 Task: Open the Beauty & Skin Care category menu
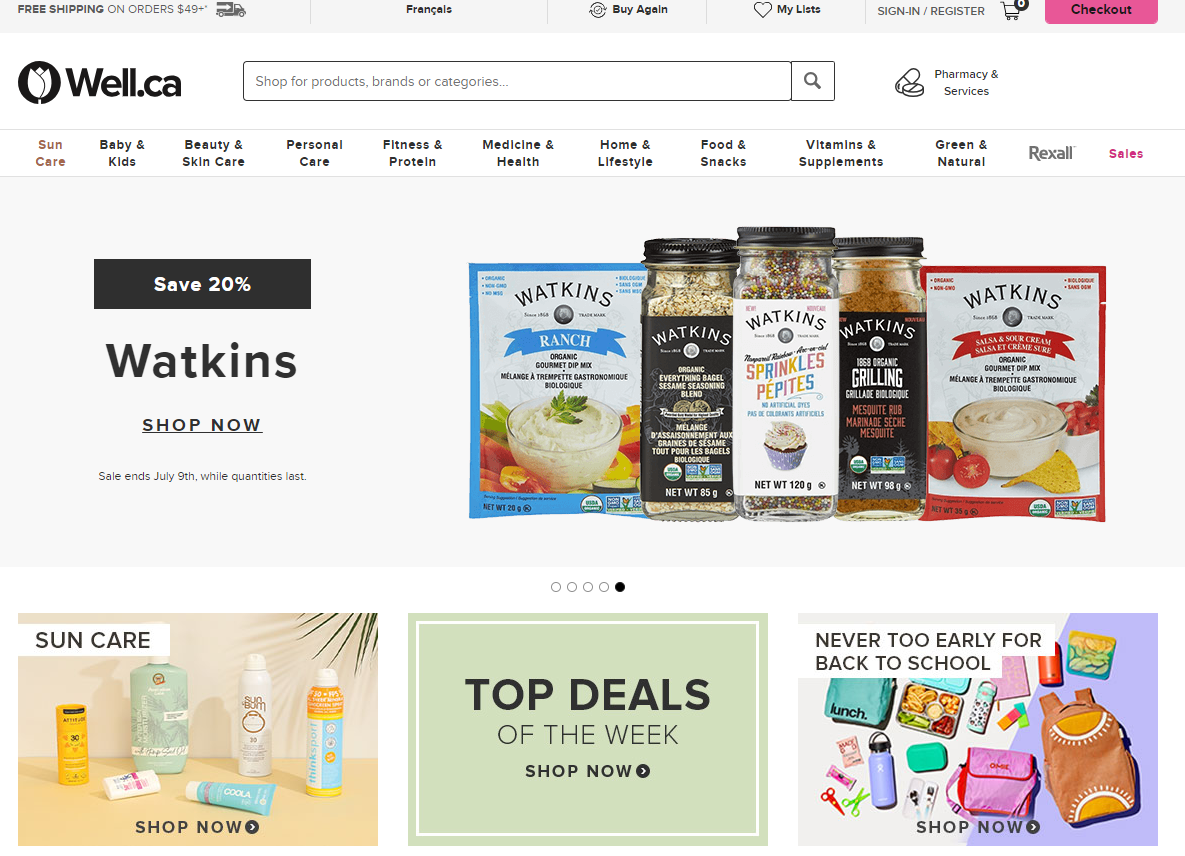(x=213, y=153)
